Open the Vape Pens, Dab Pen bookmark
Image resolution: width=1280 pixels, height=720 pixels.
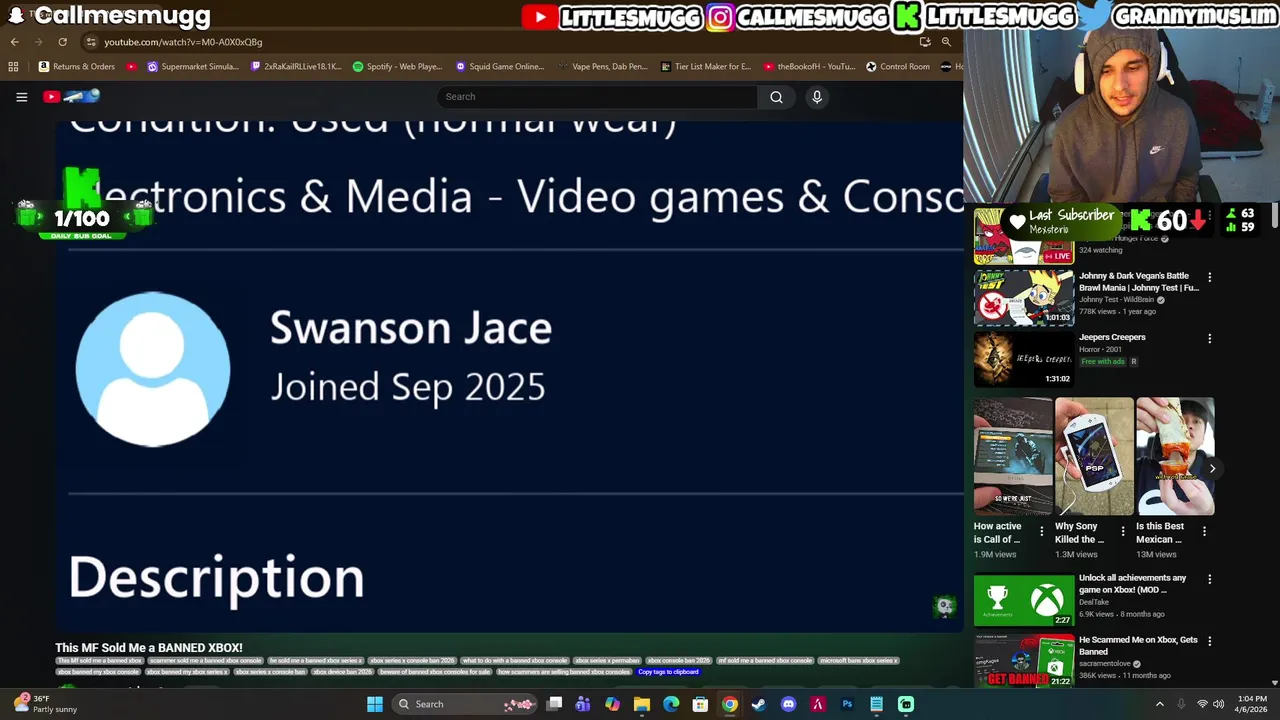[x=603, y=67]
